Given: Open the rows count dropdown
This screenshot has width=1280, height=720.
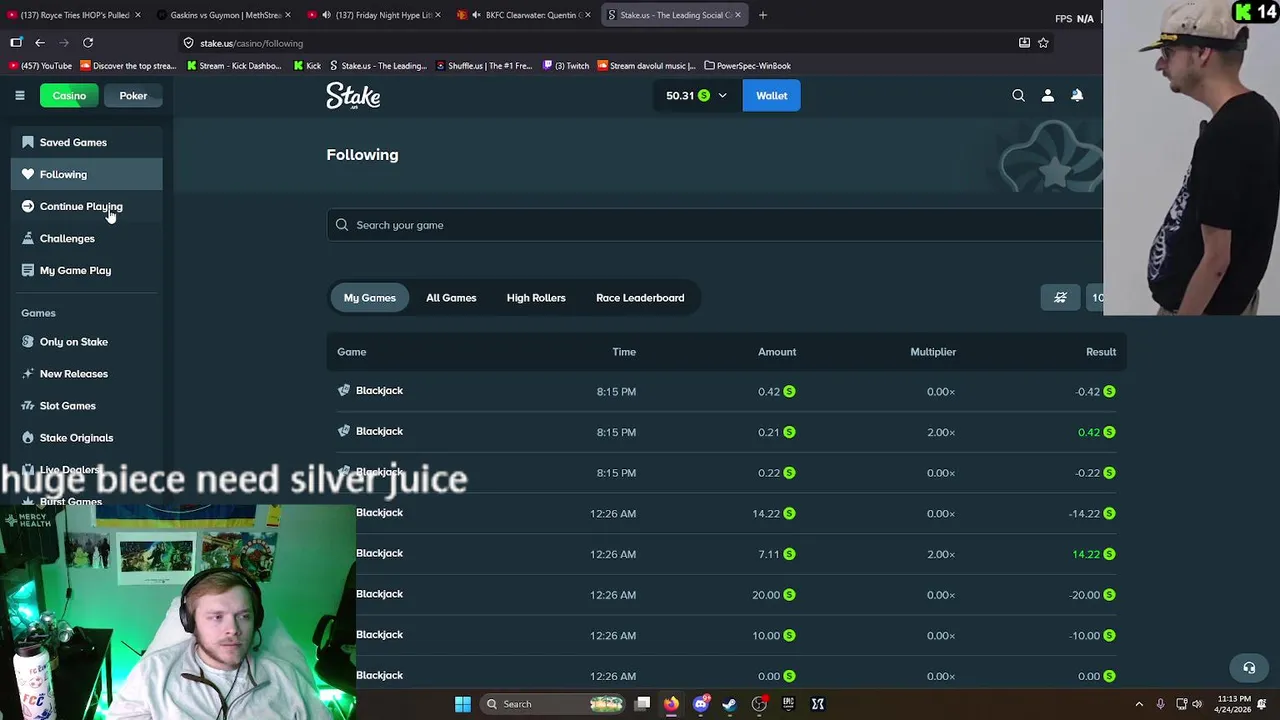Looking at the screenshot, I should point(1097,297).
